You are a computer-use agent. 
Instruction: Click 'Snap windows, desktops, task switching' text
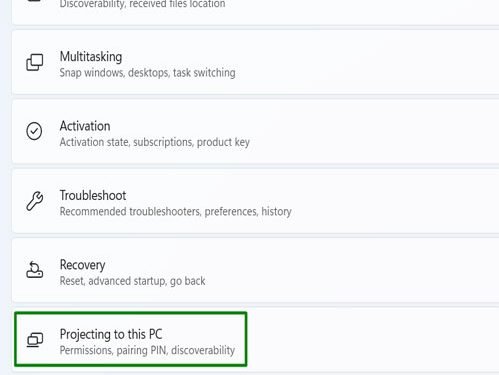147,73
